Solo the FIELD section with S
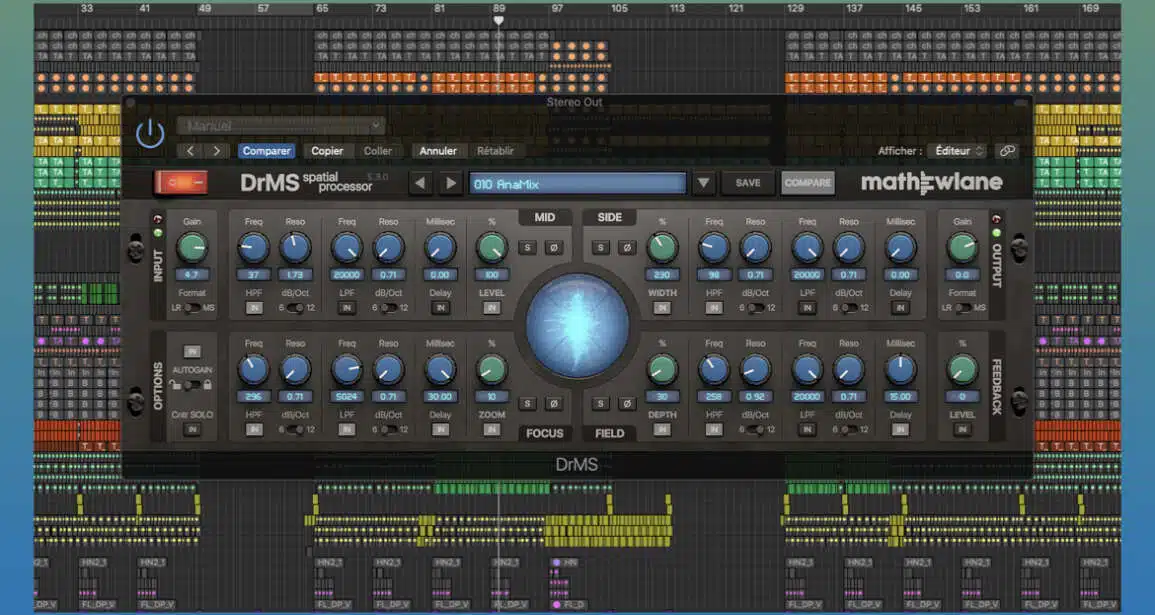The height and width of the screenshot is (615, 1155). (x=600, y=404)
